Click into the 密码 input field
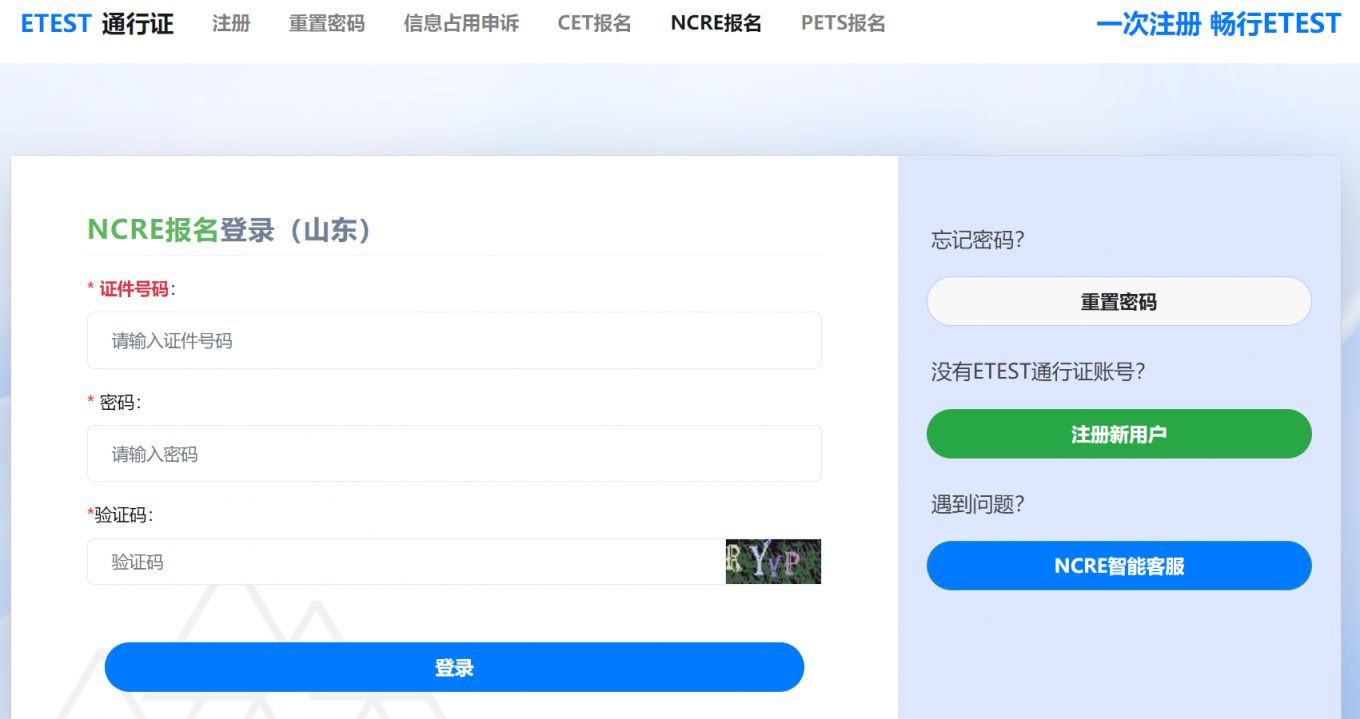The image size is (1360, 719). point(454,454)
